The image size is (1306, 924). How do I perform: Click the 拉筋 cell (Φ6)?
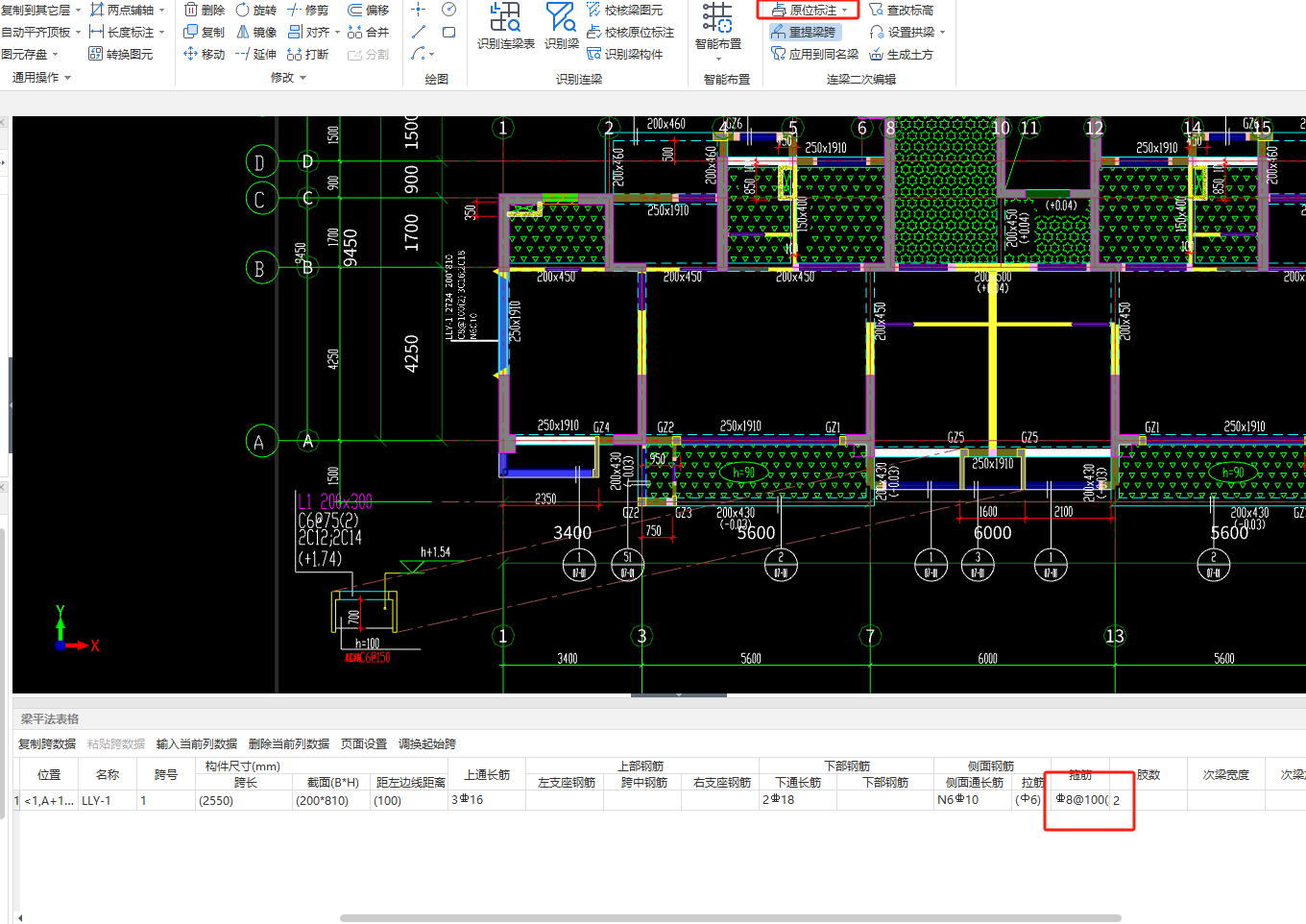click(x=1032, y=800)
